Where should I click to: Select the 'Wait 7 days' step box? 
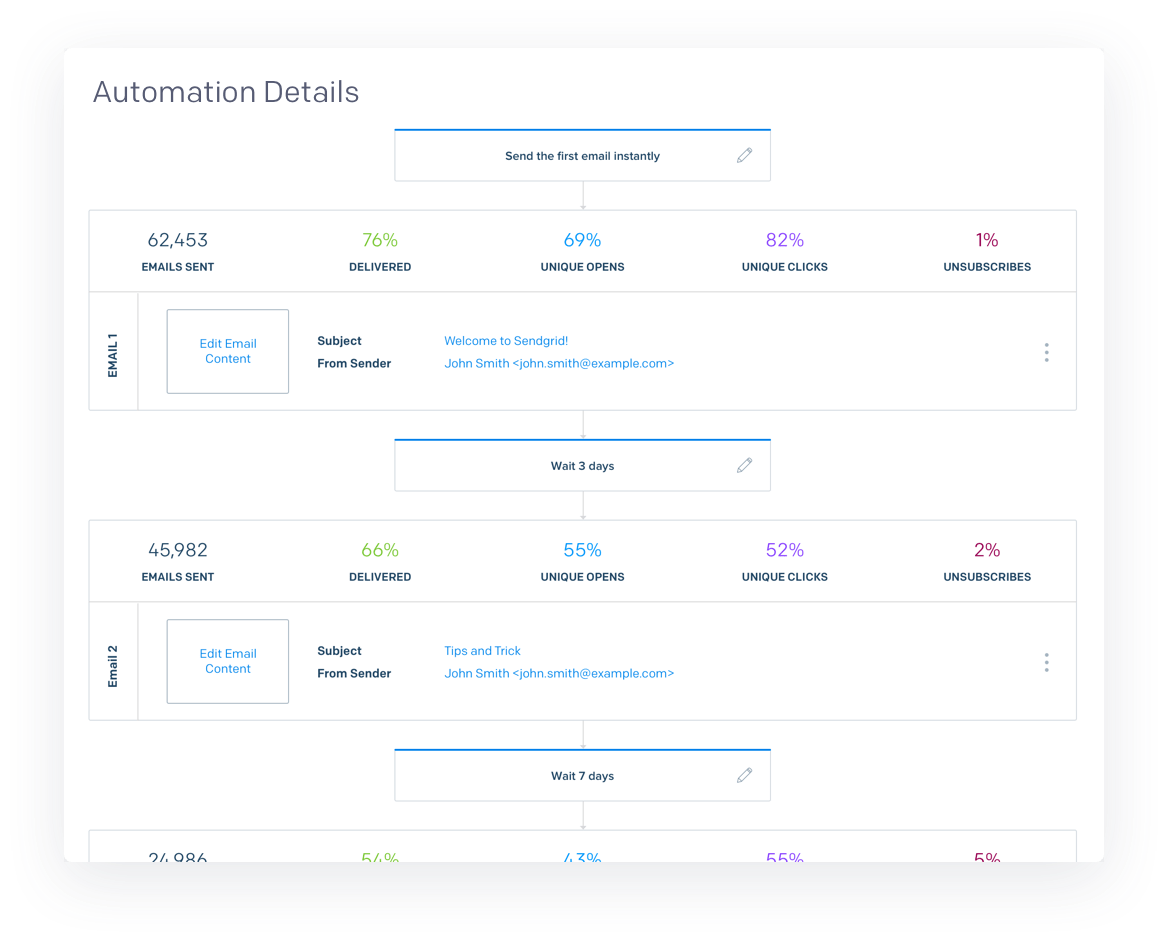click(583, 775)
